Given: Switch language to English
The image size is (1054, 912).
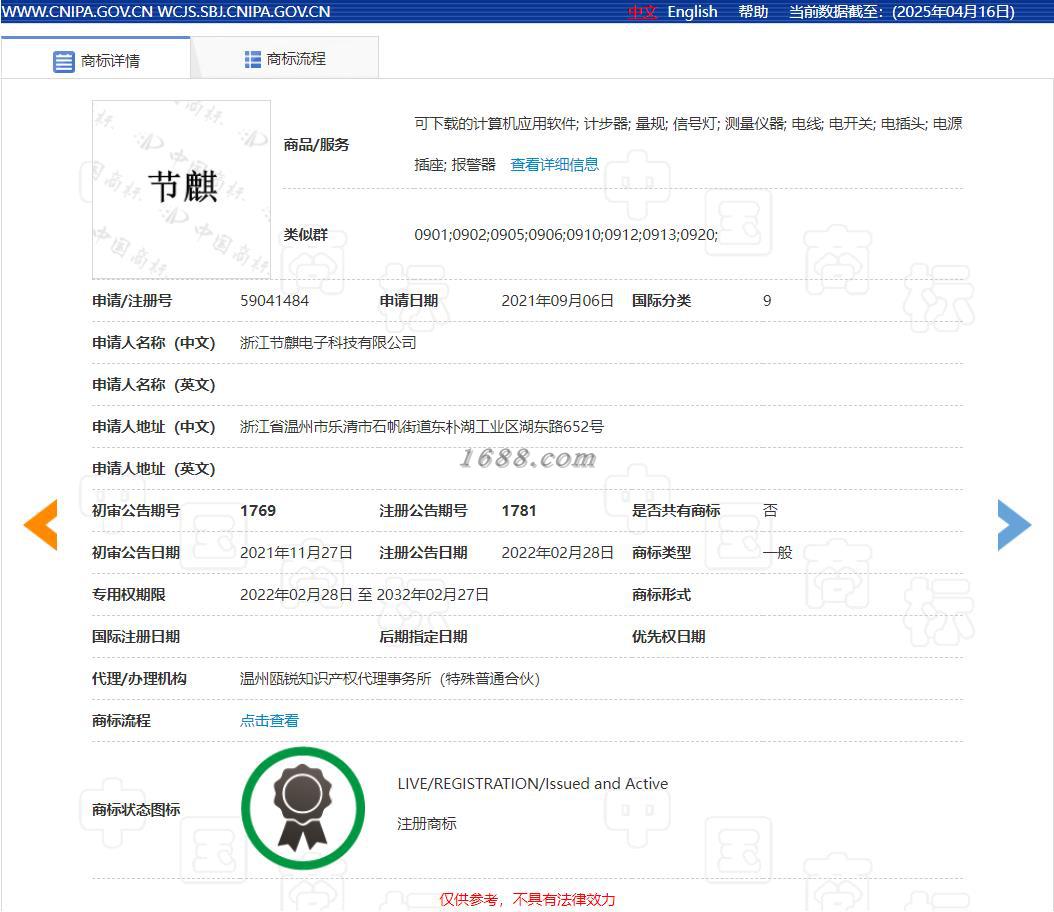Looking at the screenshot, I should coord(692,12).
